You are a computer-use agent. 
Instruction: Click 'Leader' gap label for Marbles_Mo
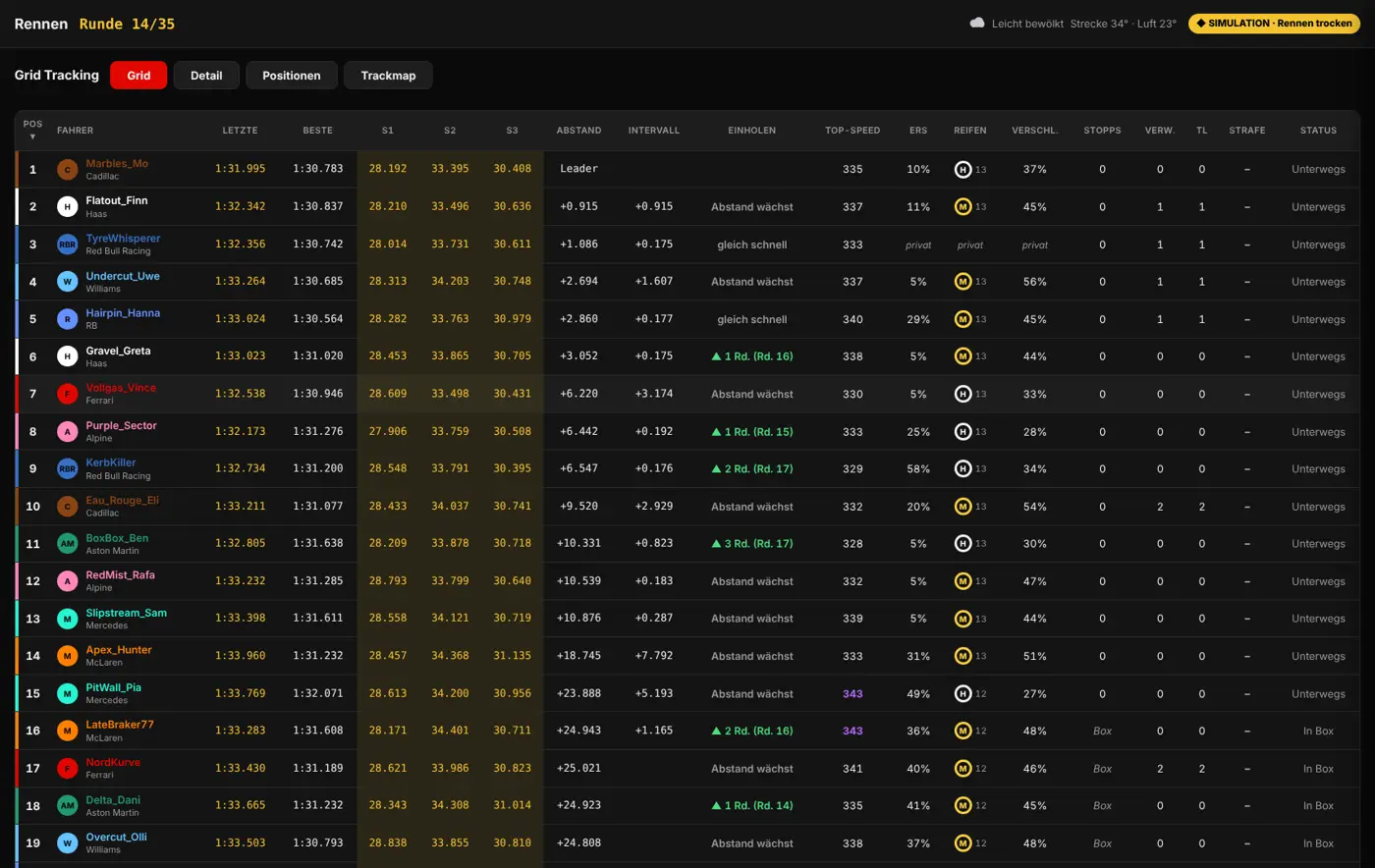(x=578, y=169)
